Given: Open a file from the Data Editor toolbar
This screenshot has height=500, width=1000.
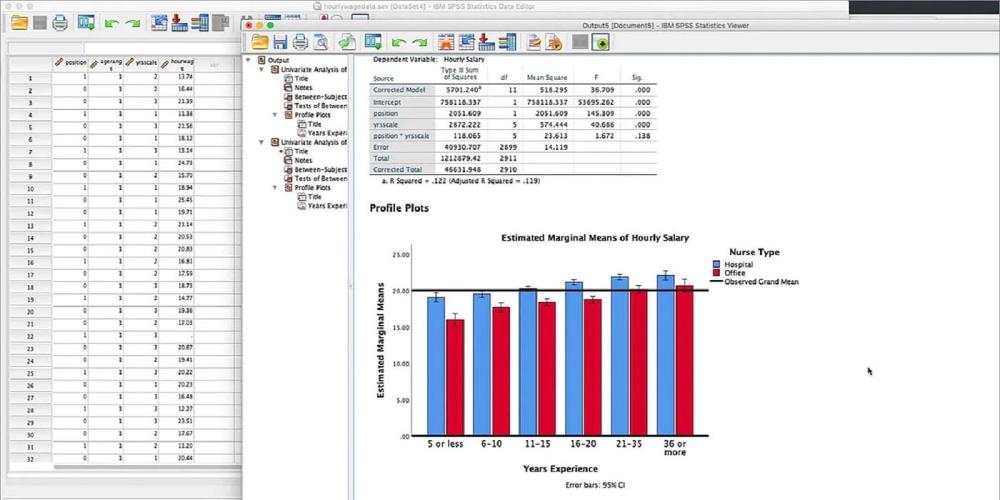Looking at the screenshot, I should click(20, 24).
